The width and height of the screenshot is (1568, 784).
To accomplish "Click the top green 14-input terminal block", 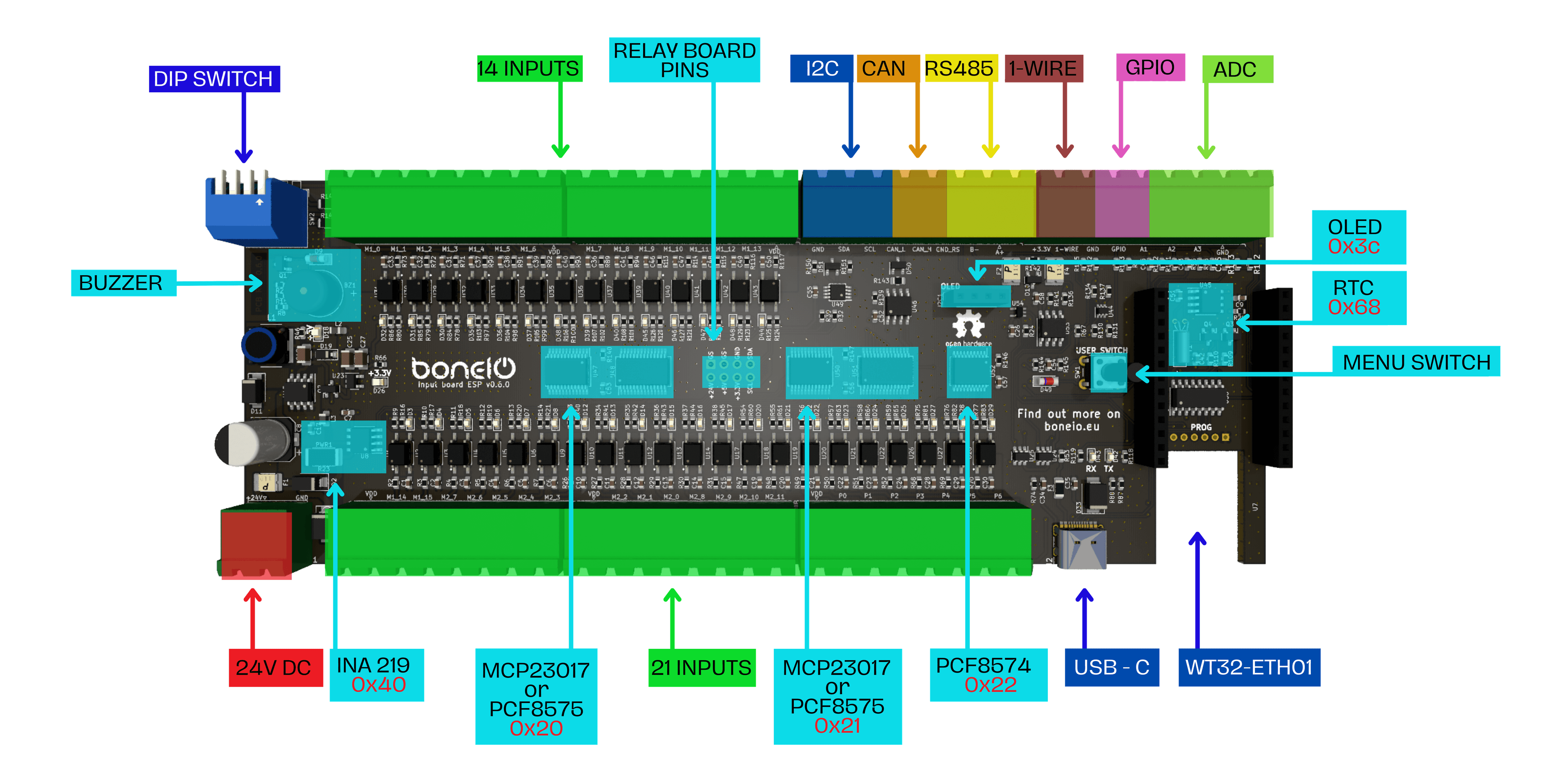I will click(561, 204).
